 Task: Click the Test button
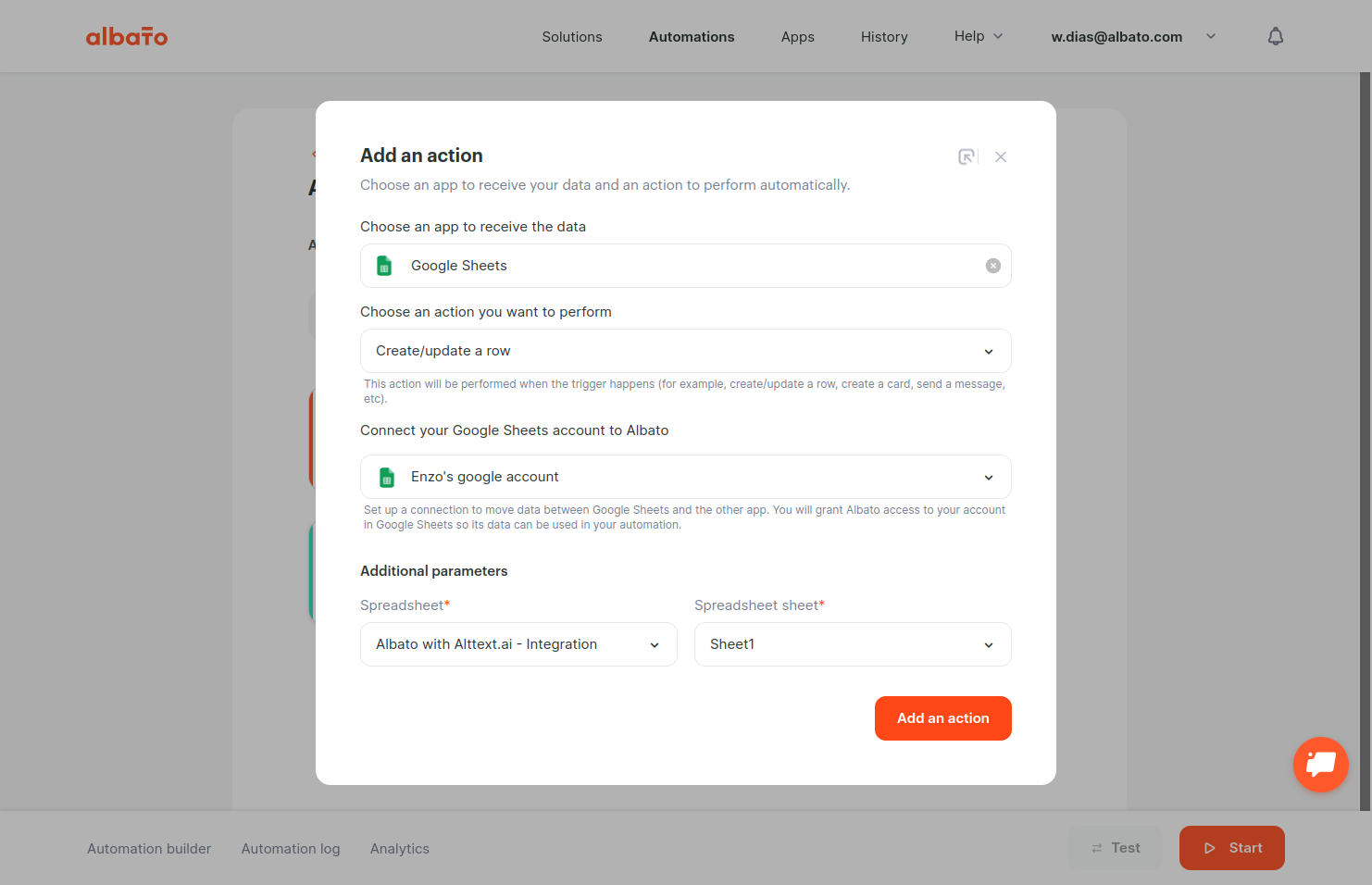pyautogui.click(x=1115, y=848)
